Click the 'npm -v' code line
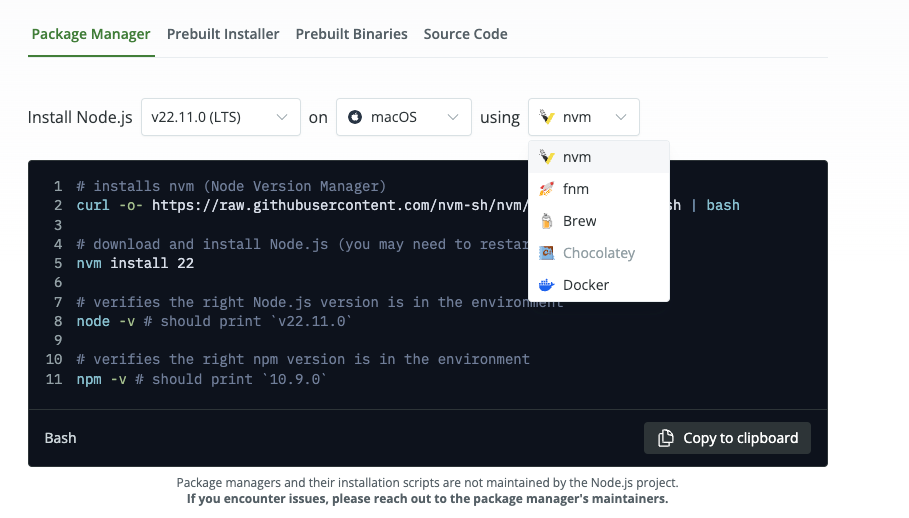Image resolution: width=909 pixels, height=518 pixels. point(202,380)
